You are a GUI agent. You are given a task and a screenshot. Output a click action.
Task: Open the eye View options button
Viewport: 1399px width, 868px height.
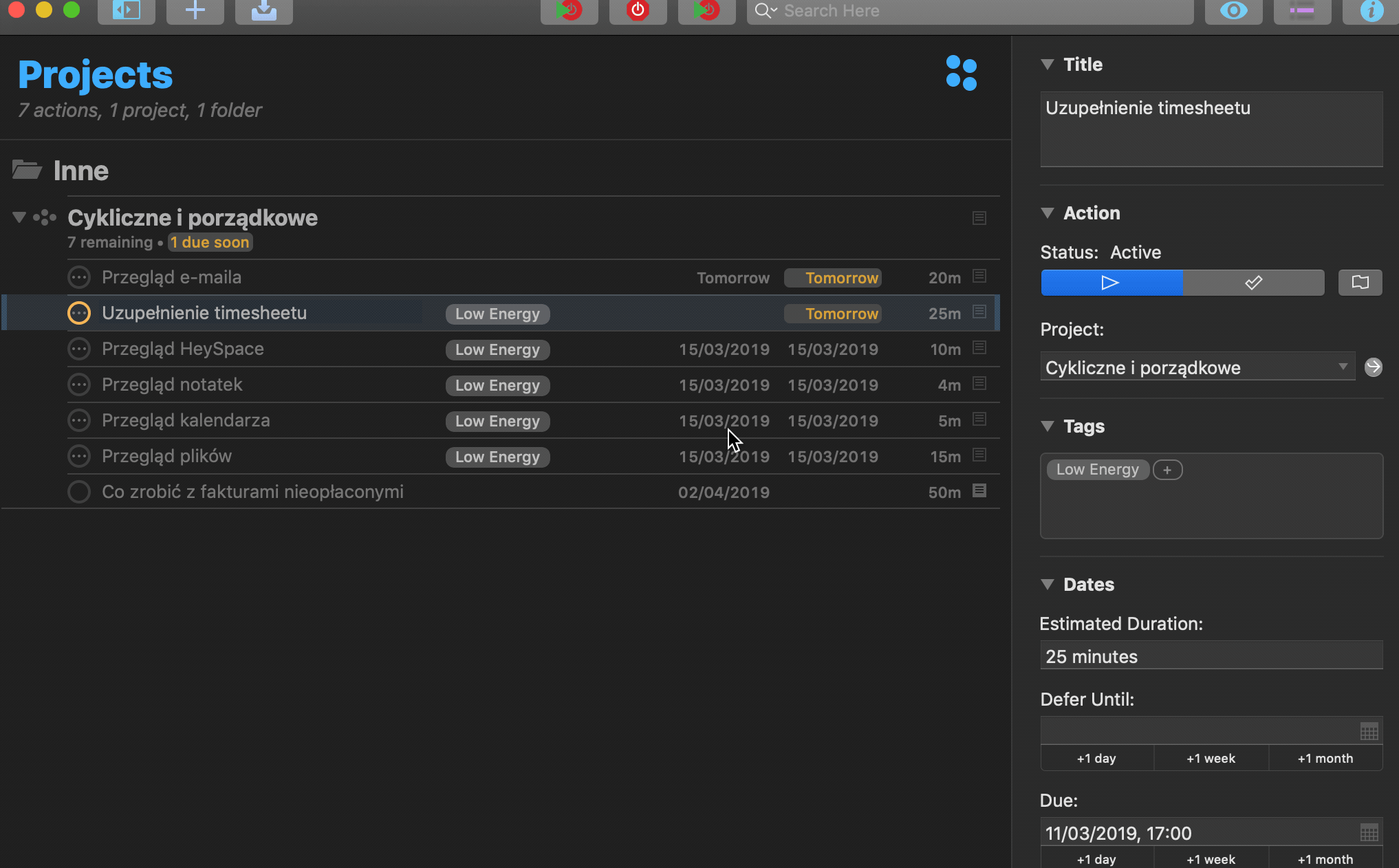(1234, 10)
